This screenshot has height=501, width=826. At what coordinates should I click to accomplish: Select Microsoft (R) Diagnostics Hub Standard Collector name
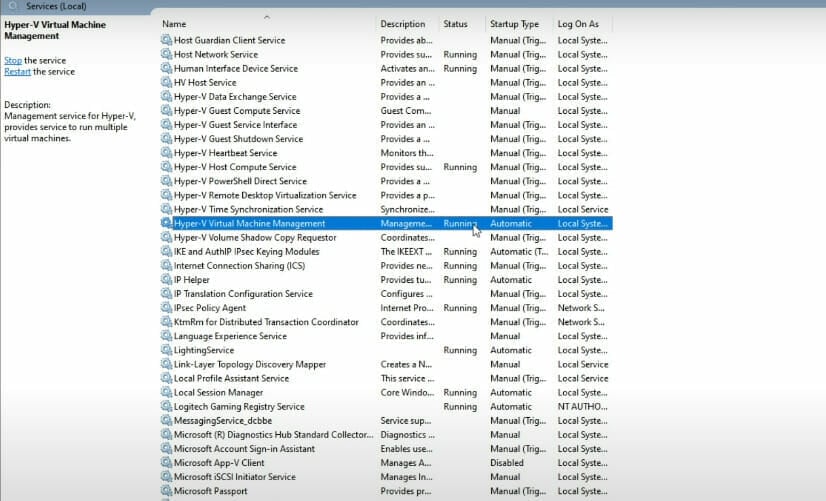pos(273,435)
